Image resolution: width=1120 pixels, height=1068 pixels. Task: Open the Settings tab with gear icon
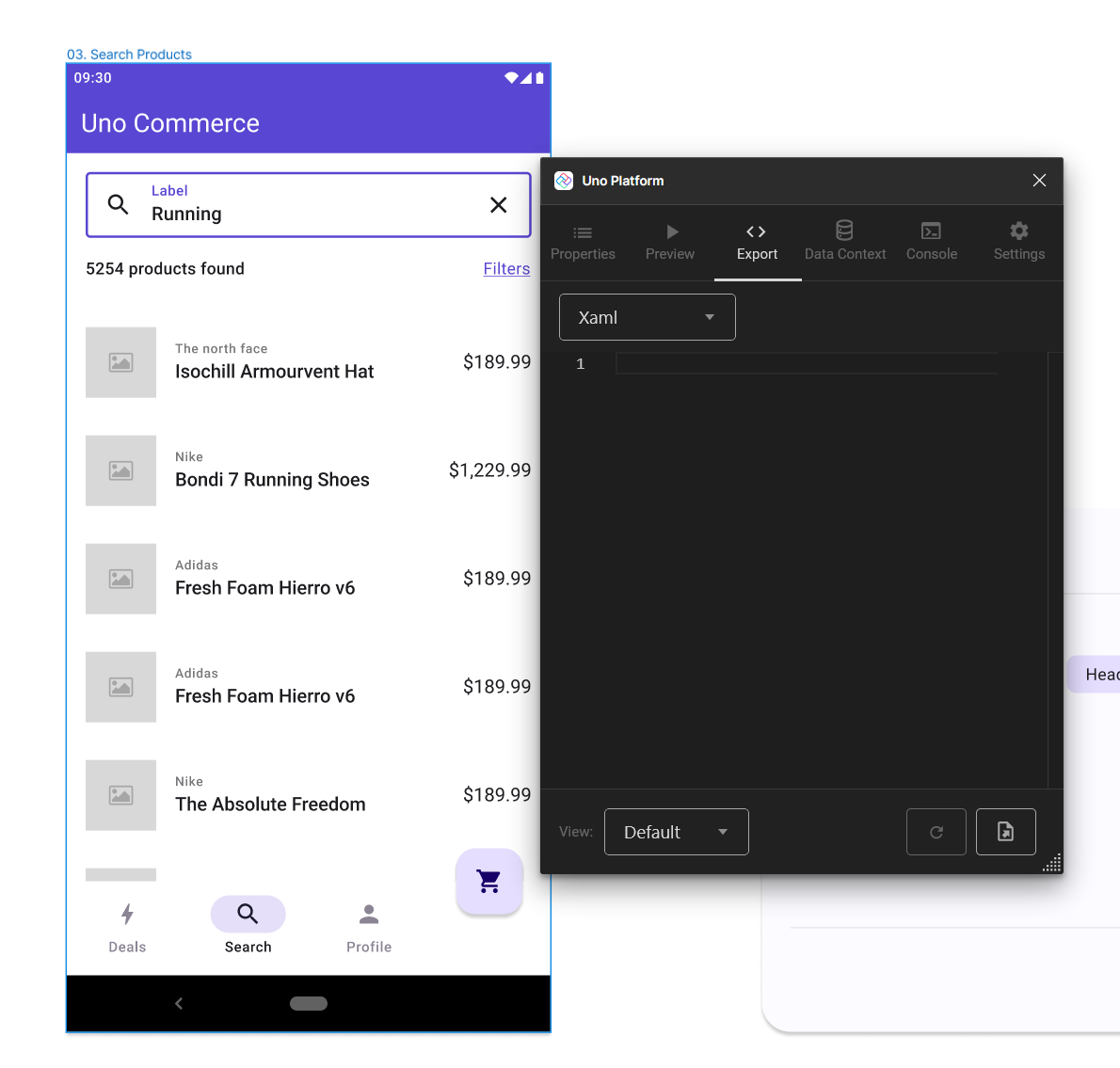point(1019,243)
